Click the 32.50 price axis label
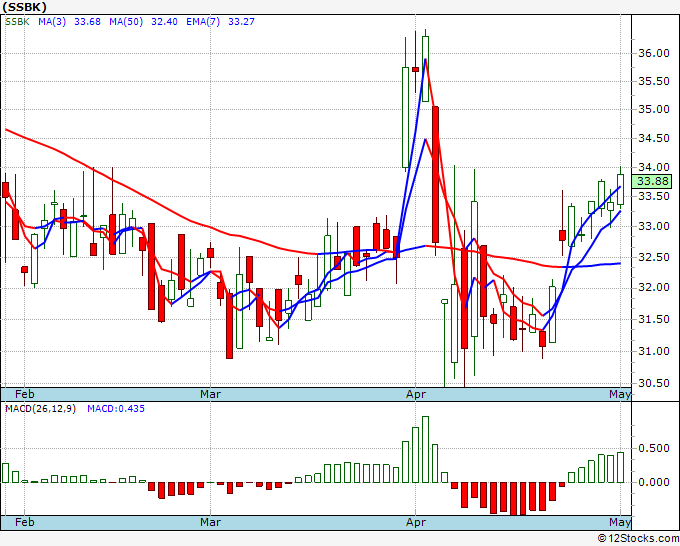680x546 pixels. pos(654,257)
